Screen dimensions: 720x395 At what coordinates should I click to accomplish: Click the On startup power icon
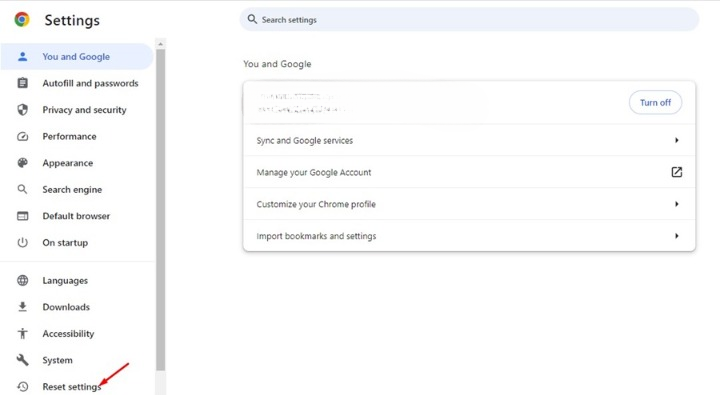22,243
